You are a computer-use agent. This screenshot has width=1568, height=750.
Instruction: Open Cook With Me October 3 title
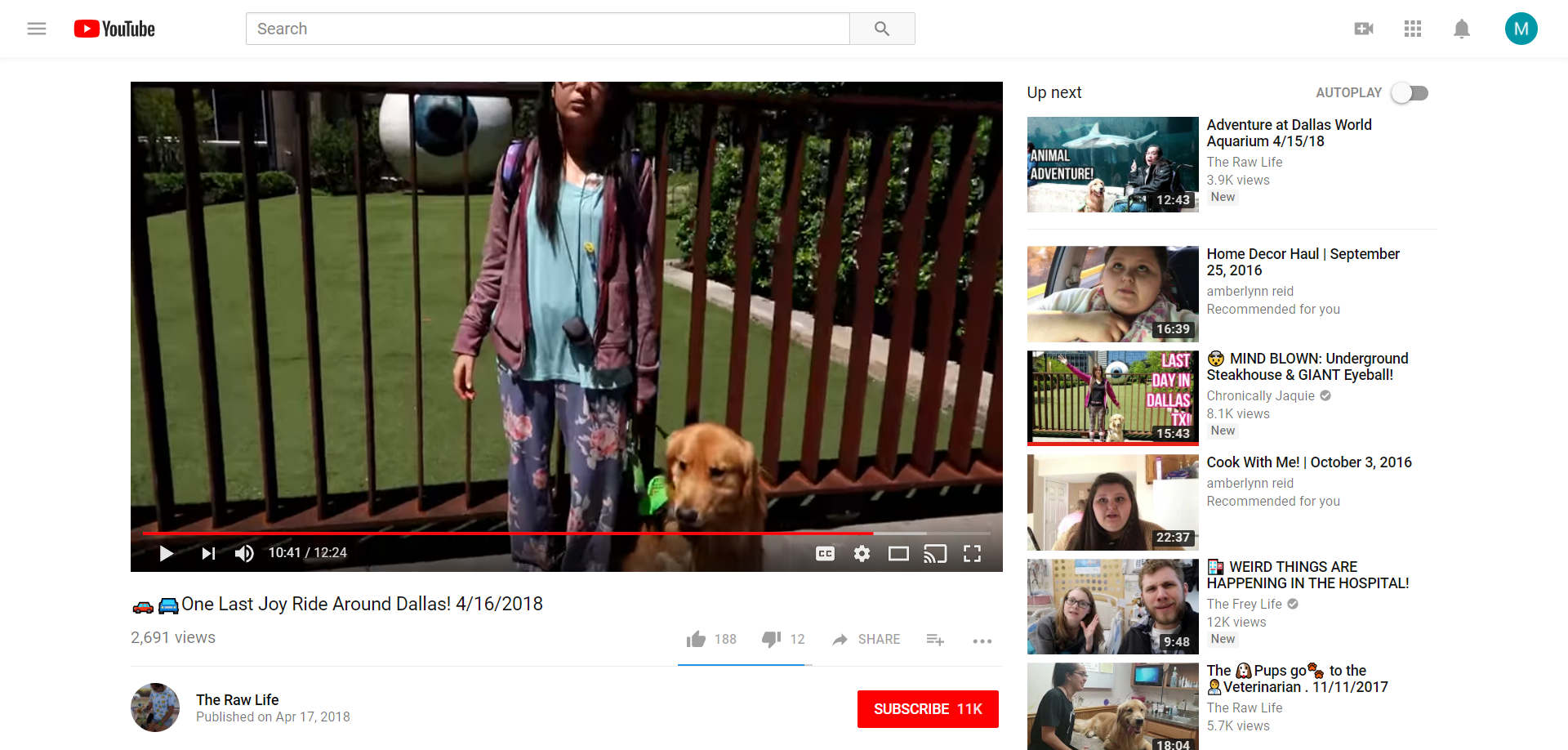click(1309, 462)
